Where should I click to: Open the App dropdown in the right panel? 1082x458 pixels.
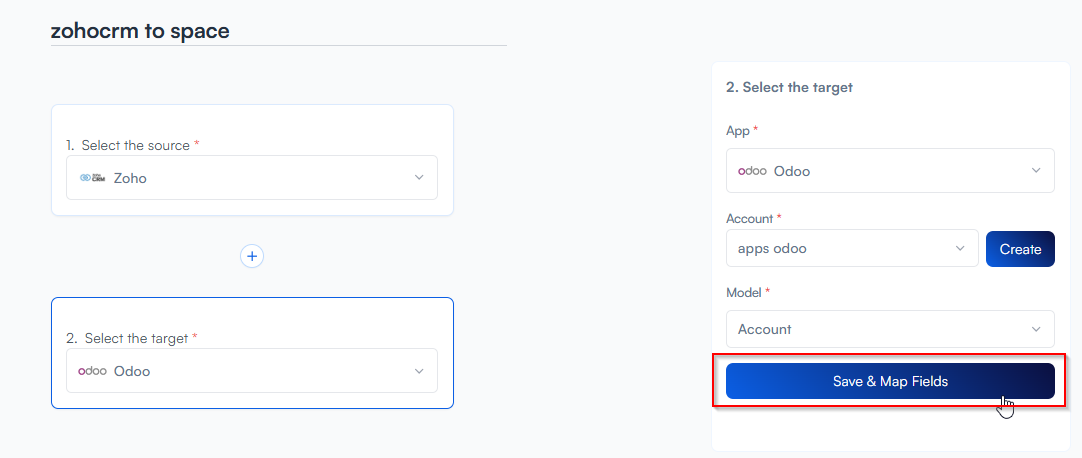click(890, 171)
